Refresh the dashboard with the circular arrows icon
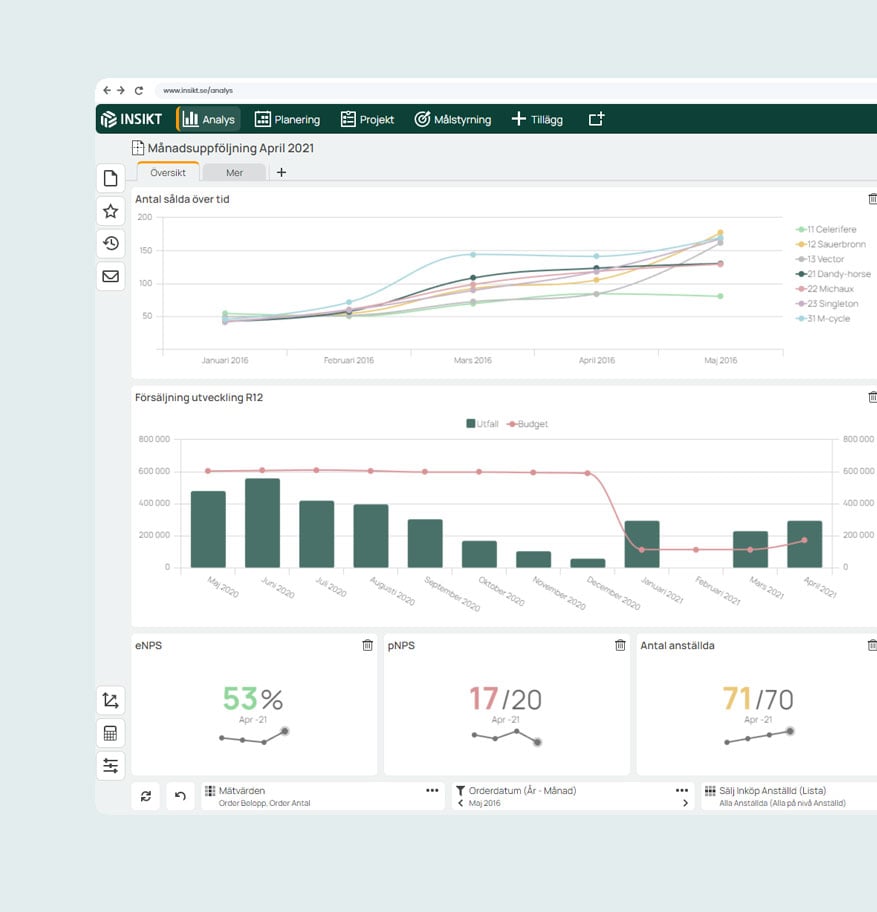Viewport: 877px width, 912px height. [146, 796]
